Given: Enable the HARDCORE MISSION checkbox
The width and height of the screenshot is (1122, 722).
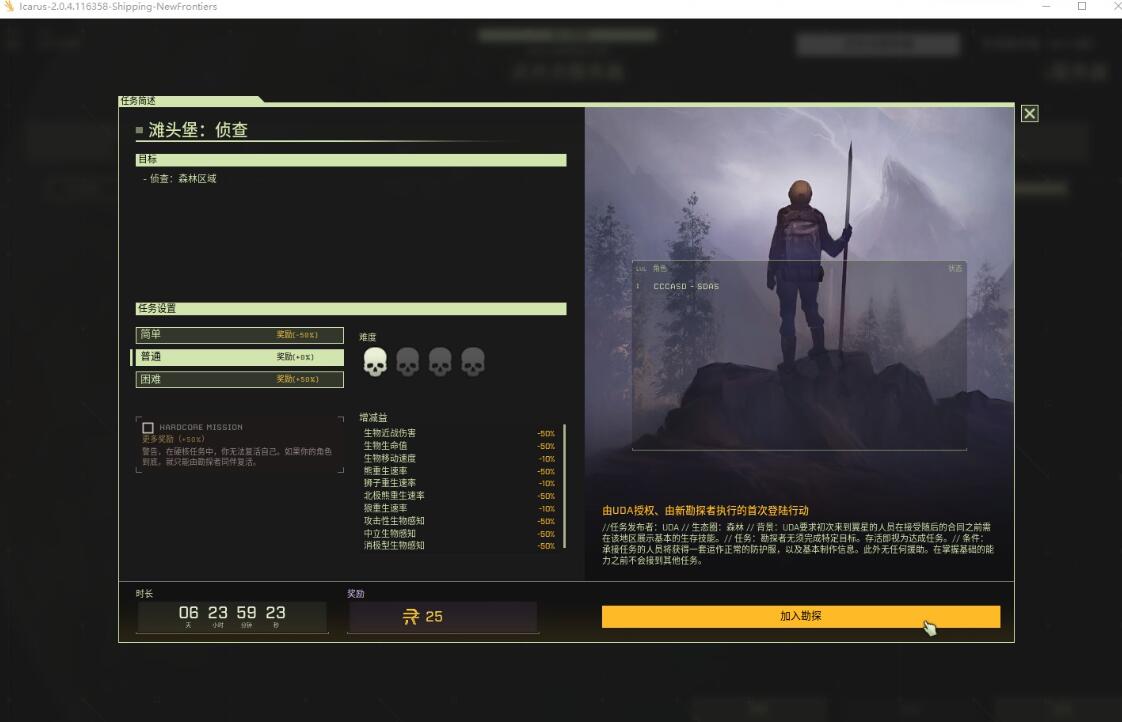Looking at the screenshot, I should [148, 427].
